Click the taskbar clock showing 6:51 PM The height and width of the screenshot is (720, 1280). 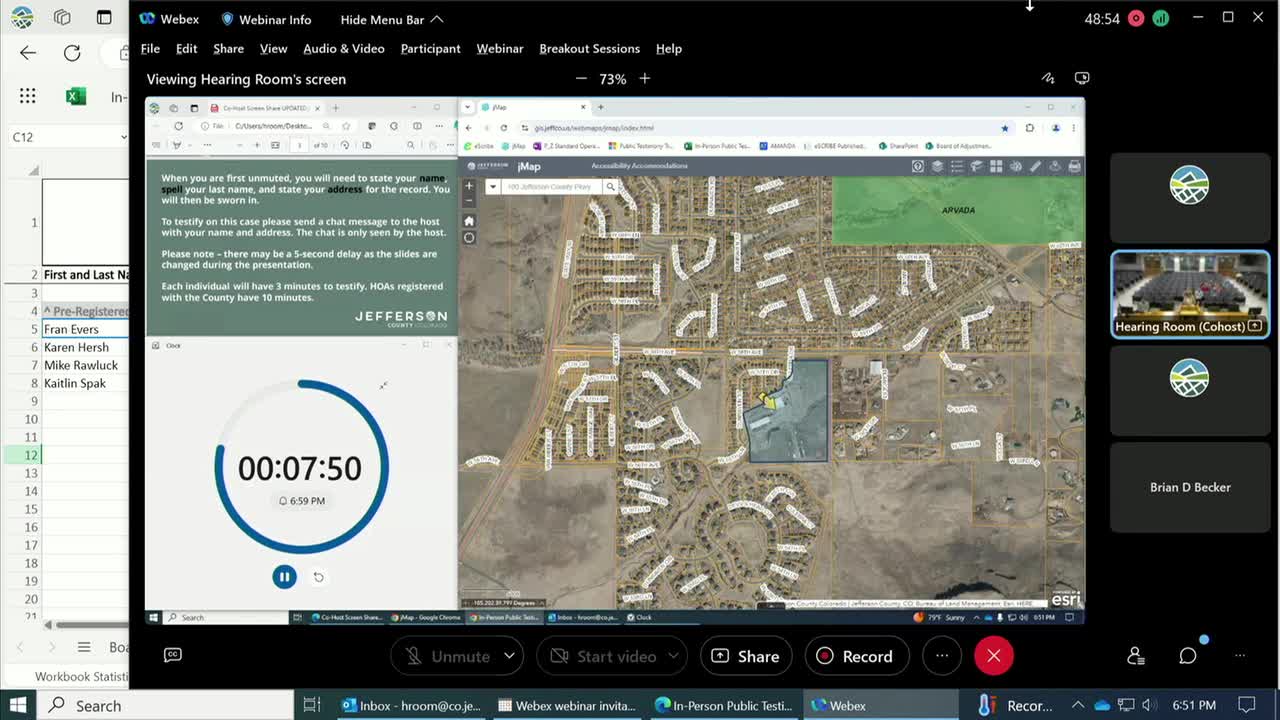pyautogui.click(x=1193, y=705)
